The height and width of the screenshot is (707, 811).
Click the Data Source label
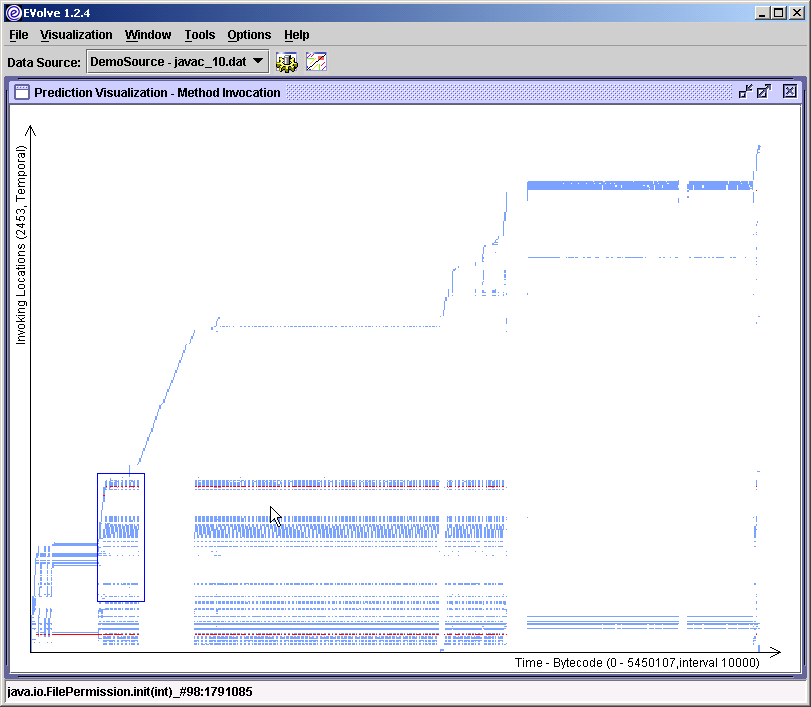pyautogui.click(x=44, y=62)
